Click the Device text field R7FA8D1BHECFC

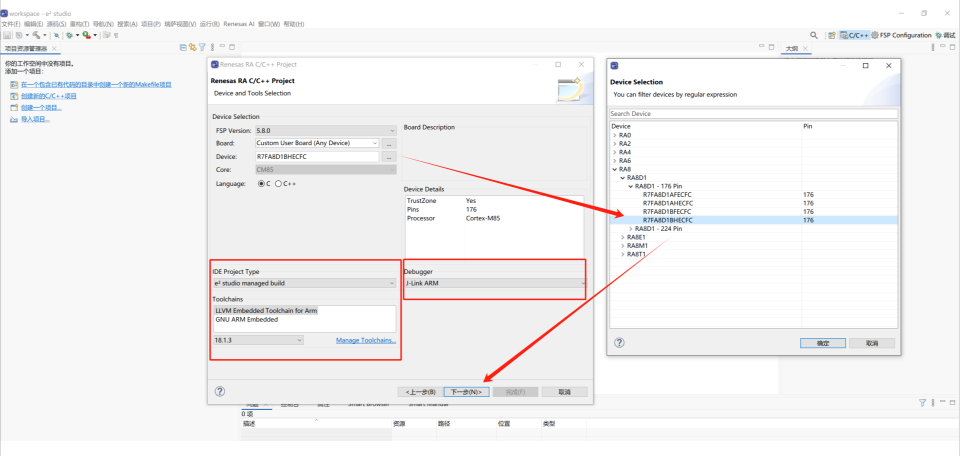(317, 157)
